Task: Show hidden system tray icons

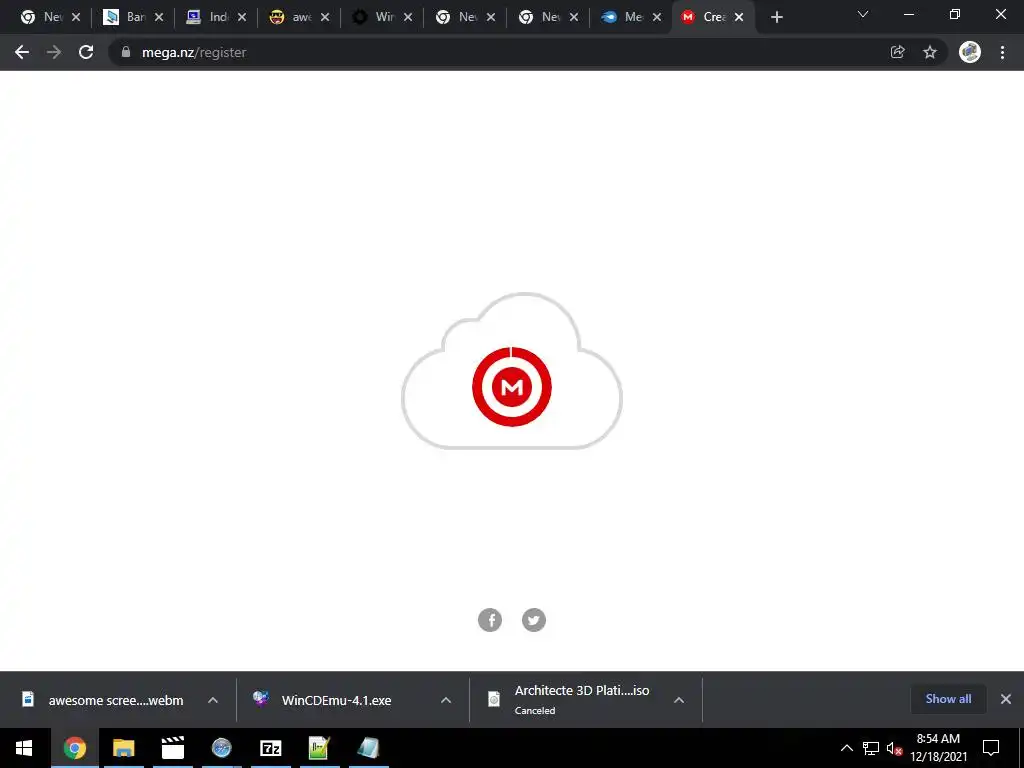Action: pyautogui.click(x=846, y=748)
